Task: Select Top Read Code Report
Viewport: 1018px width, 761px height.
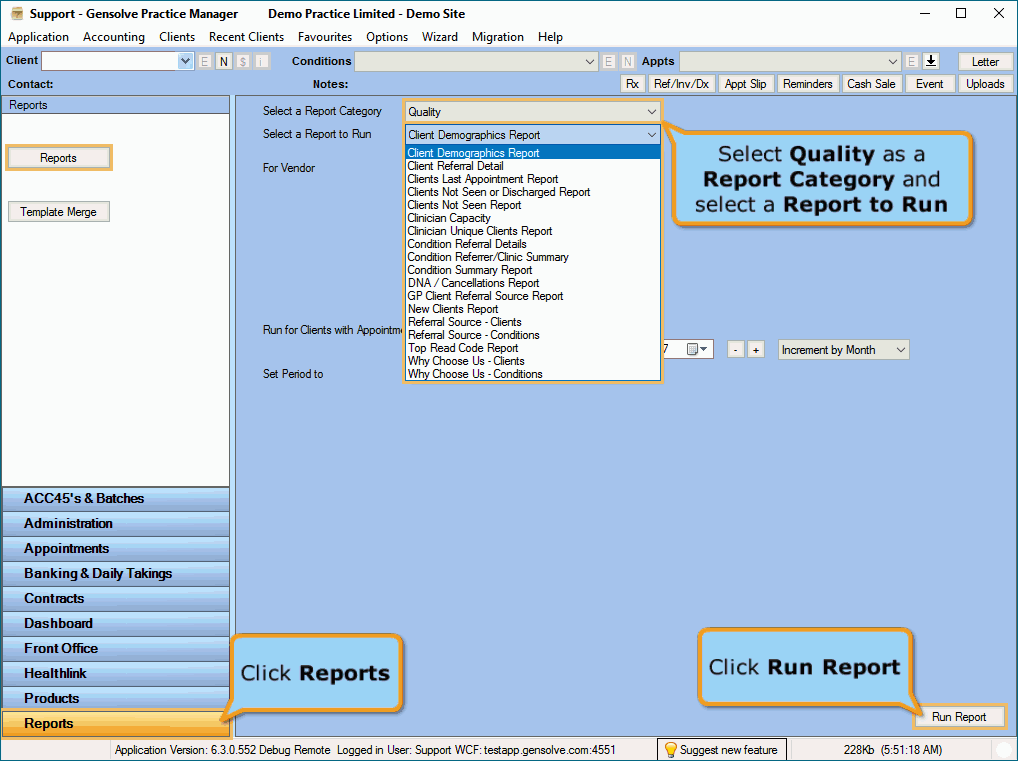Action: (532, 348)
